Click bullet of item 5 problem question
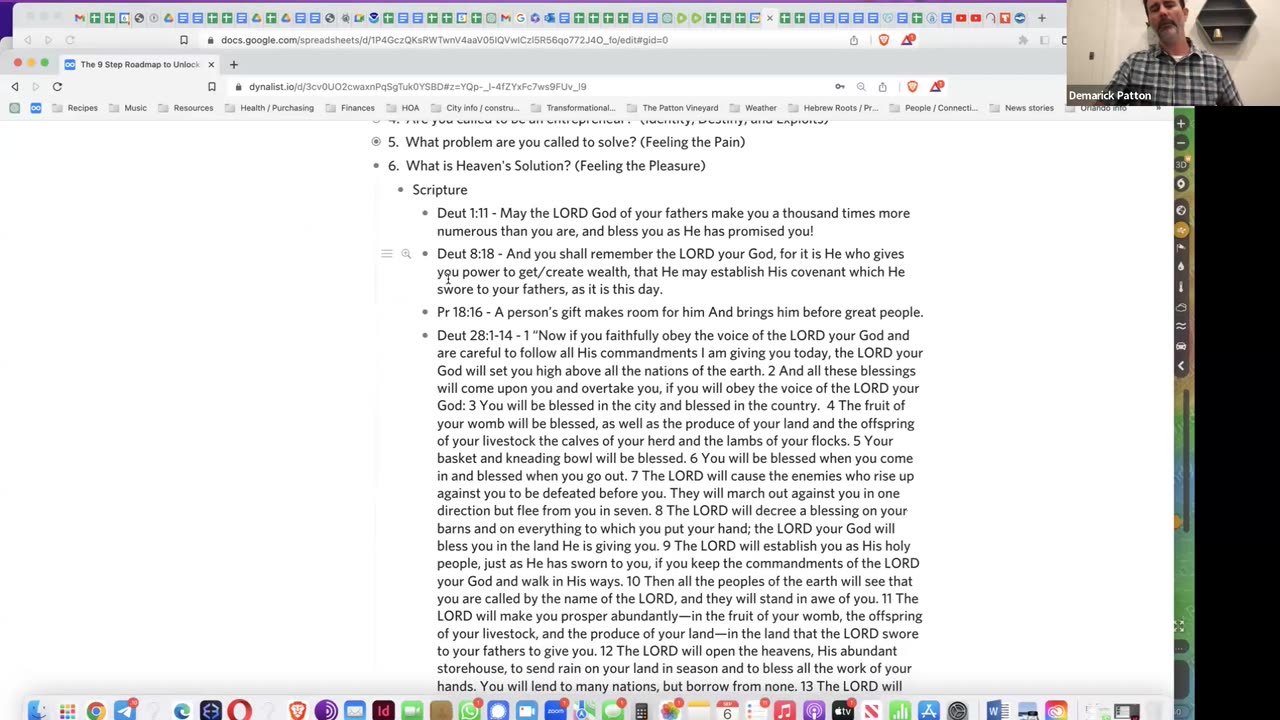This screenshot has width=1280, height=720. point(376,142)
